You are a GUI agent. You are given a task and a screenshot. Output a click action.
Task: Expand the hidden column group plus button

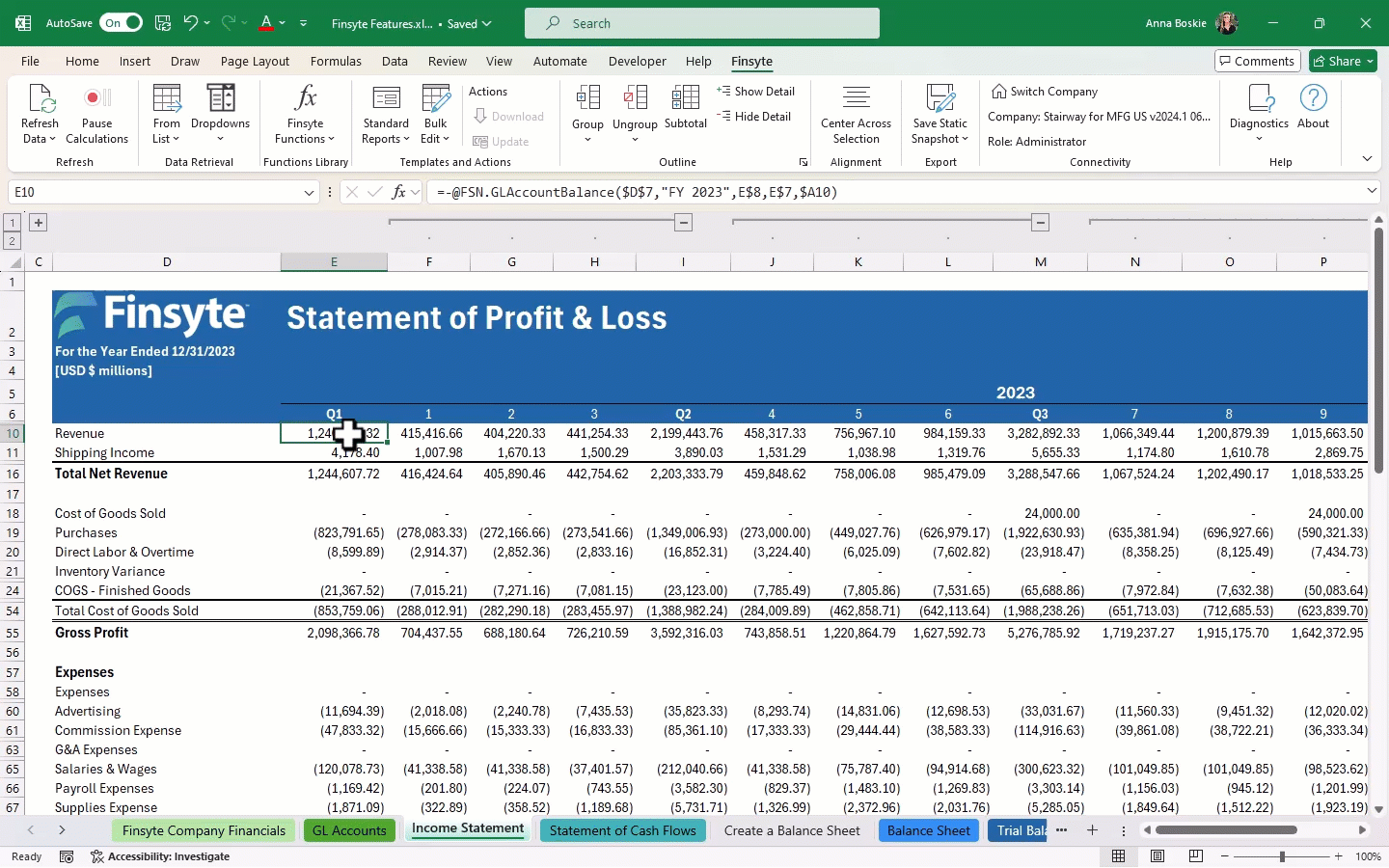tap(39, 223)
